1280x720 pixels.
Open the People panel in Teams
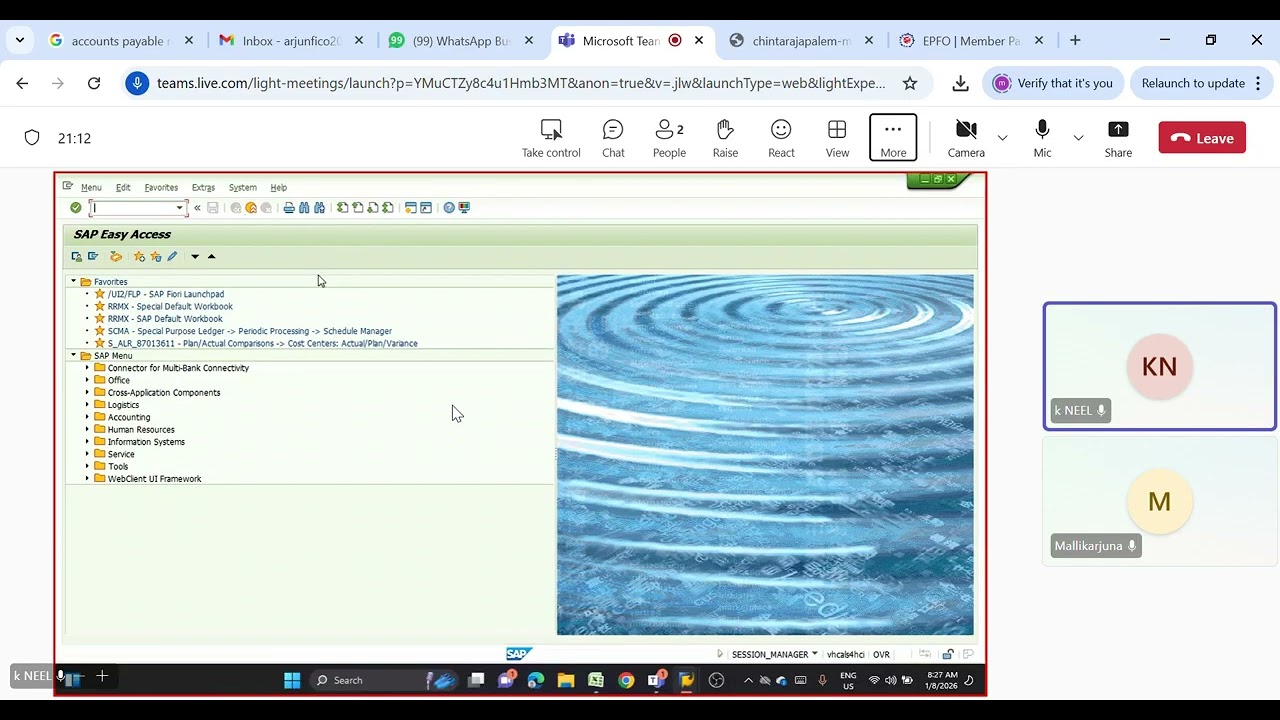click(669, 138)
